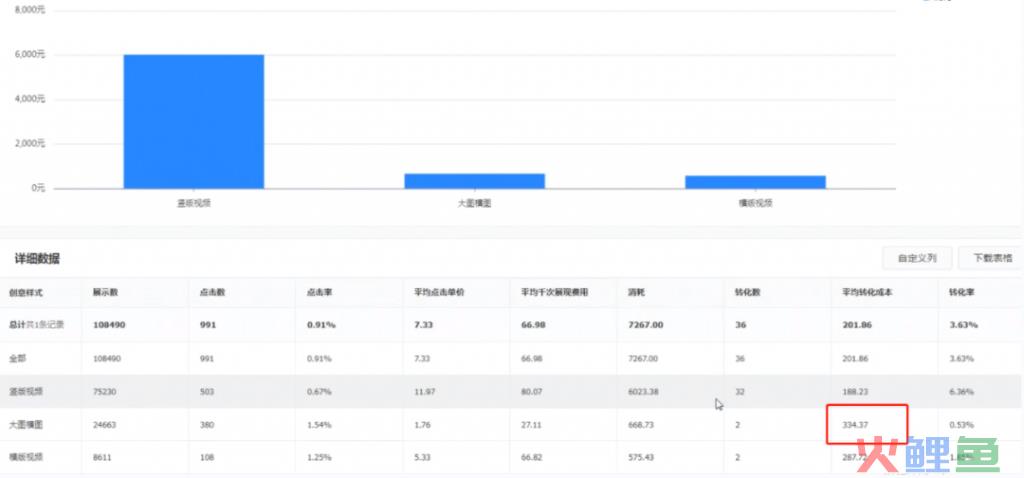Click the 竖版视频 row label in table
Viewport: 1024px width, 478px height.
pyautogui.click(x=25, y=392)
